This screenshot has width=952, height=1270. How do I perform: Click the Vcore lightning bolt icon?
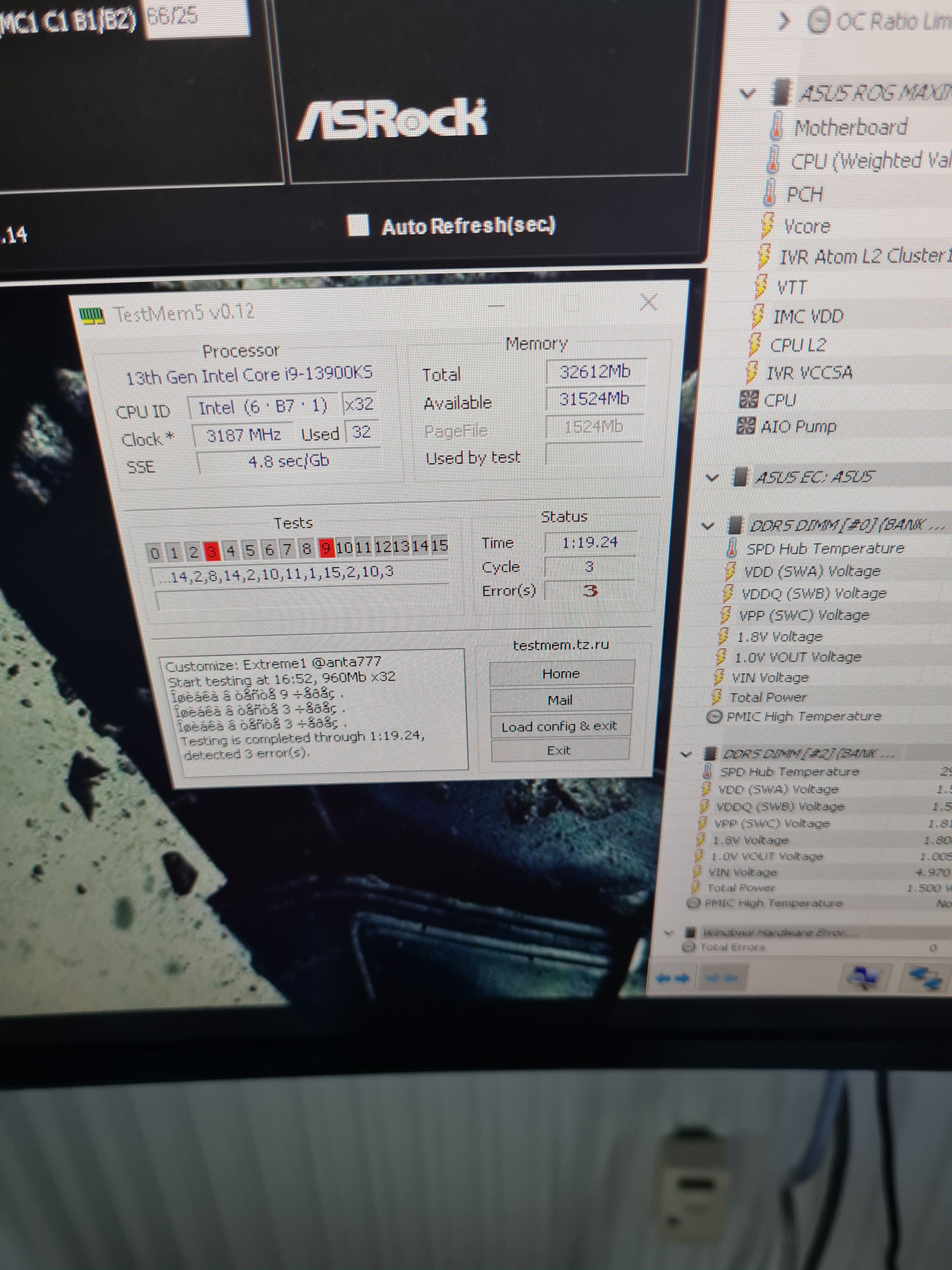[x=767, y=225]
